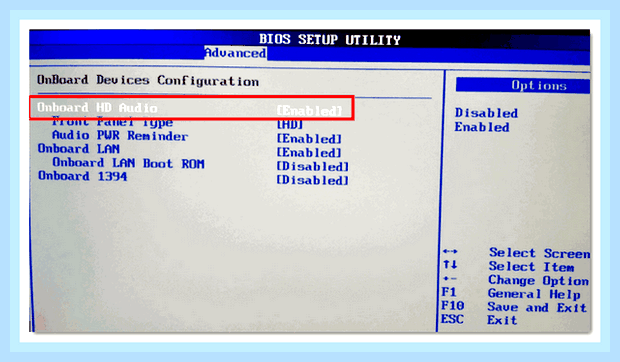Select the Front Panel Type setting
Image resolution: width=620 pixels, height=362 pixels.
(x=112, y=122)
